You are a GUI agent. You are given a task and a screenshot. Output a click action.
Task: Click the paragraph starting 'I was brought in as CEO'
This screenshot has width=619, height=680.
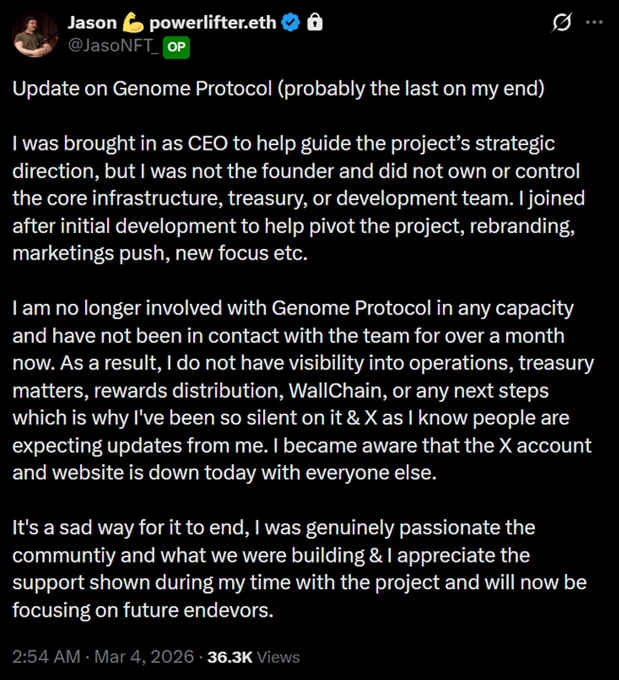pyautogui.click(x=298, y=199)
